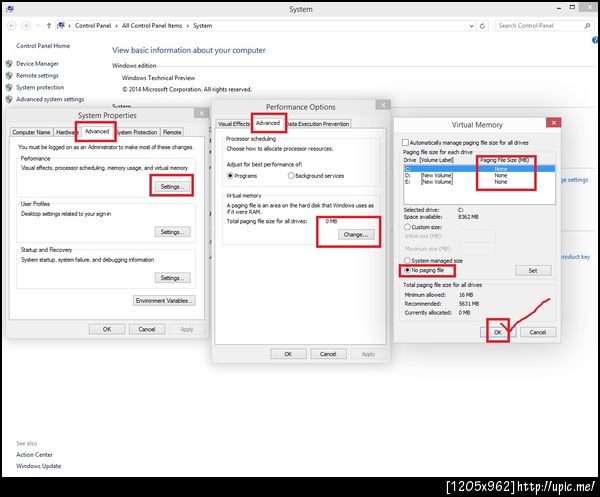Screen dimensions: 600x497
Task: Select Custom size radio button
Action: [408, 227]
